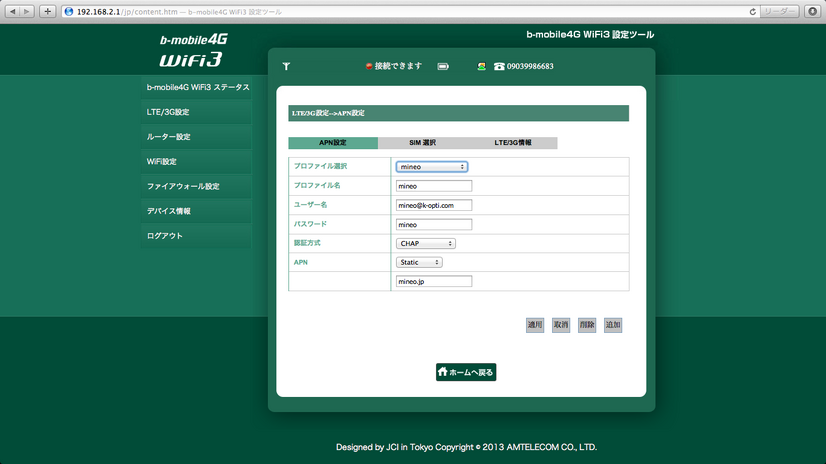Click the 取消 cancel button

click(x=561, y=325)
